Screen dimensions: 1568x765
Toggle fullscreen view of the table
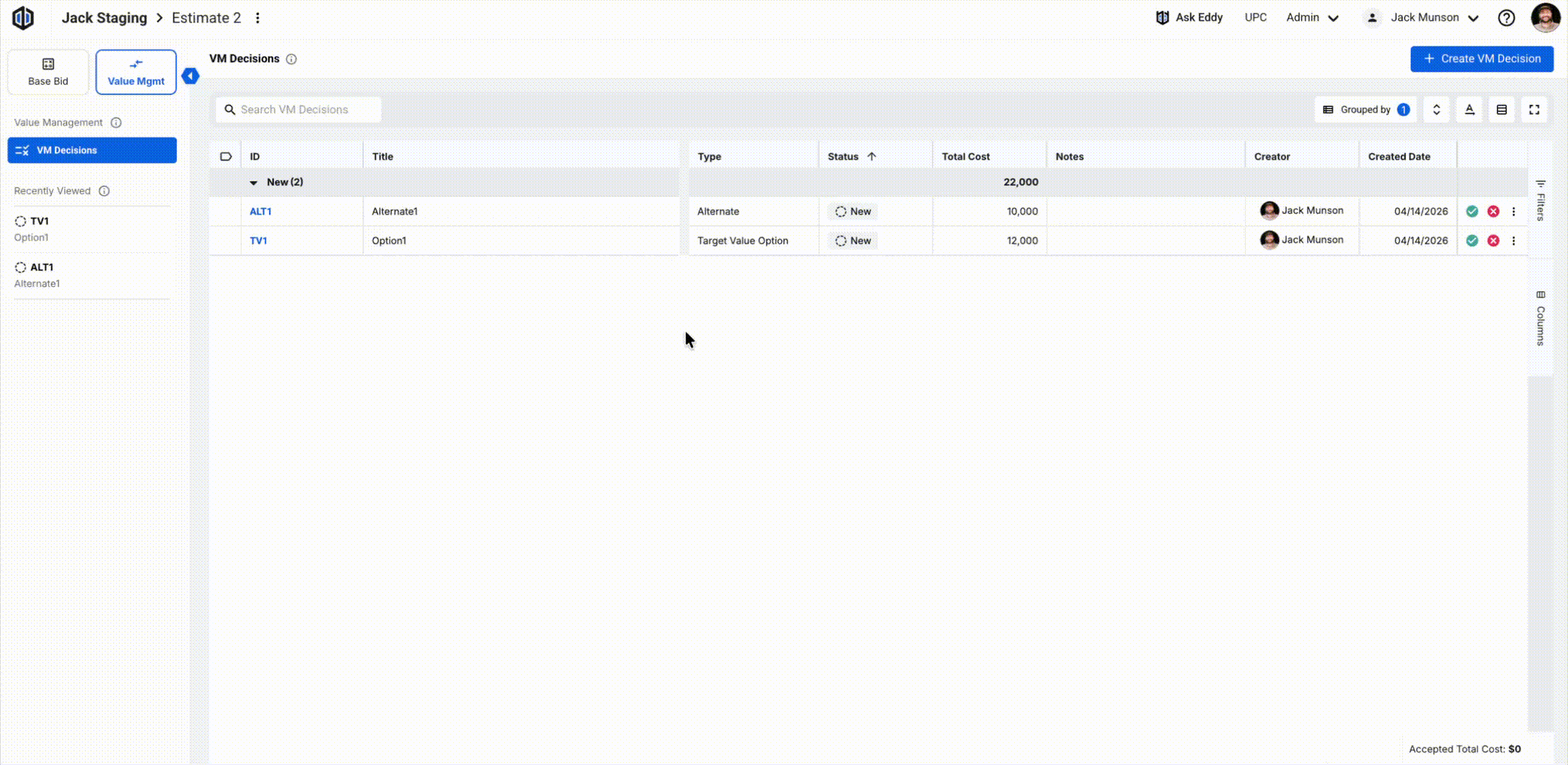click(1534, 110)
